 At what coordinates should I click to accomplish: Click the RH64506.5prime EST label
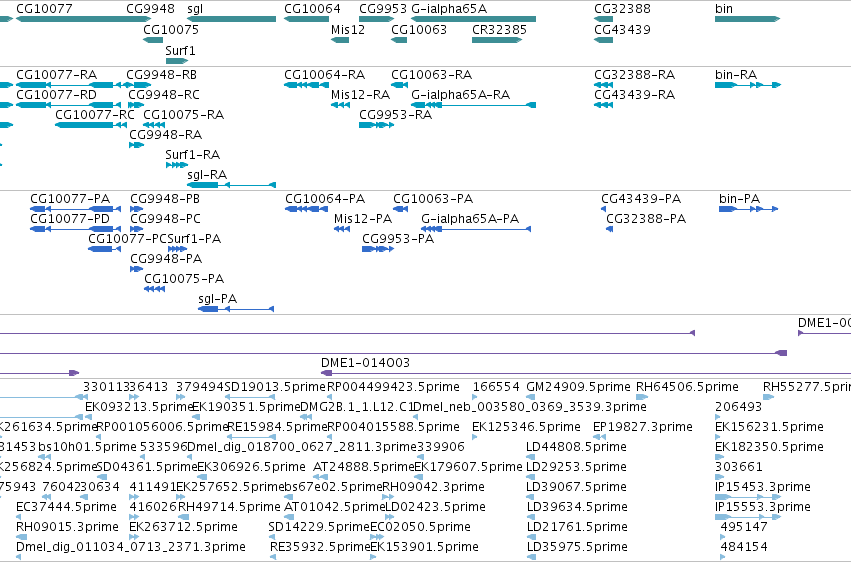[687, 387]
